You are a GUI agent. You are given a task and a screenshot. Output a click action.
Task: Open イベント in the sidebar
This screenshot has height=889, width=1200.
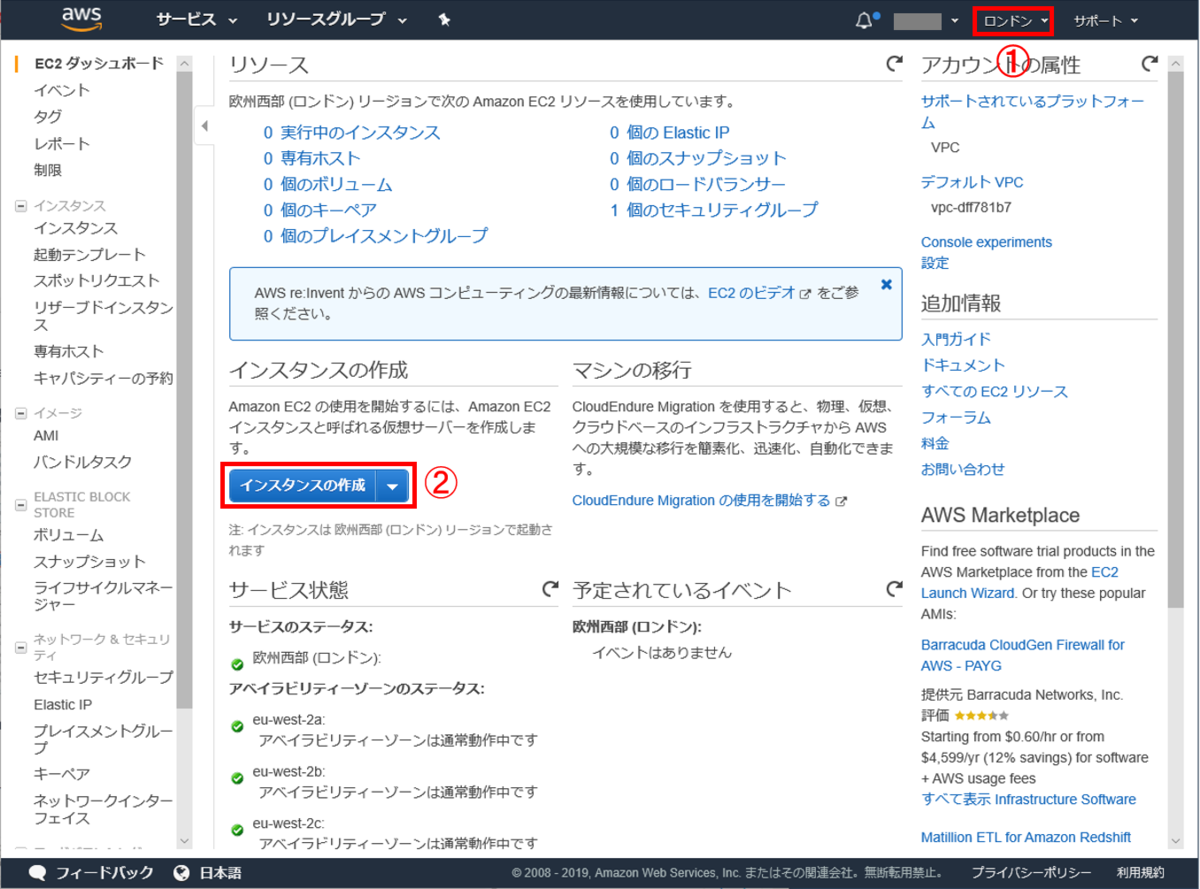61,90
